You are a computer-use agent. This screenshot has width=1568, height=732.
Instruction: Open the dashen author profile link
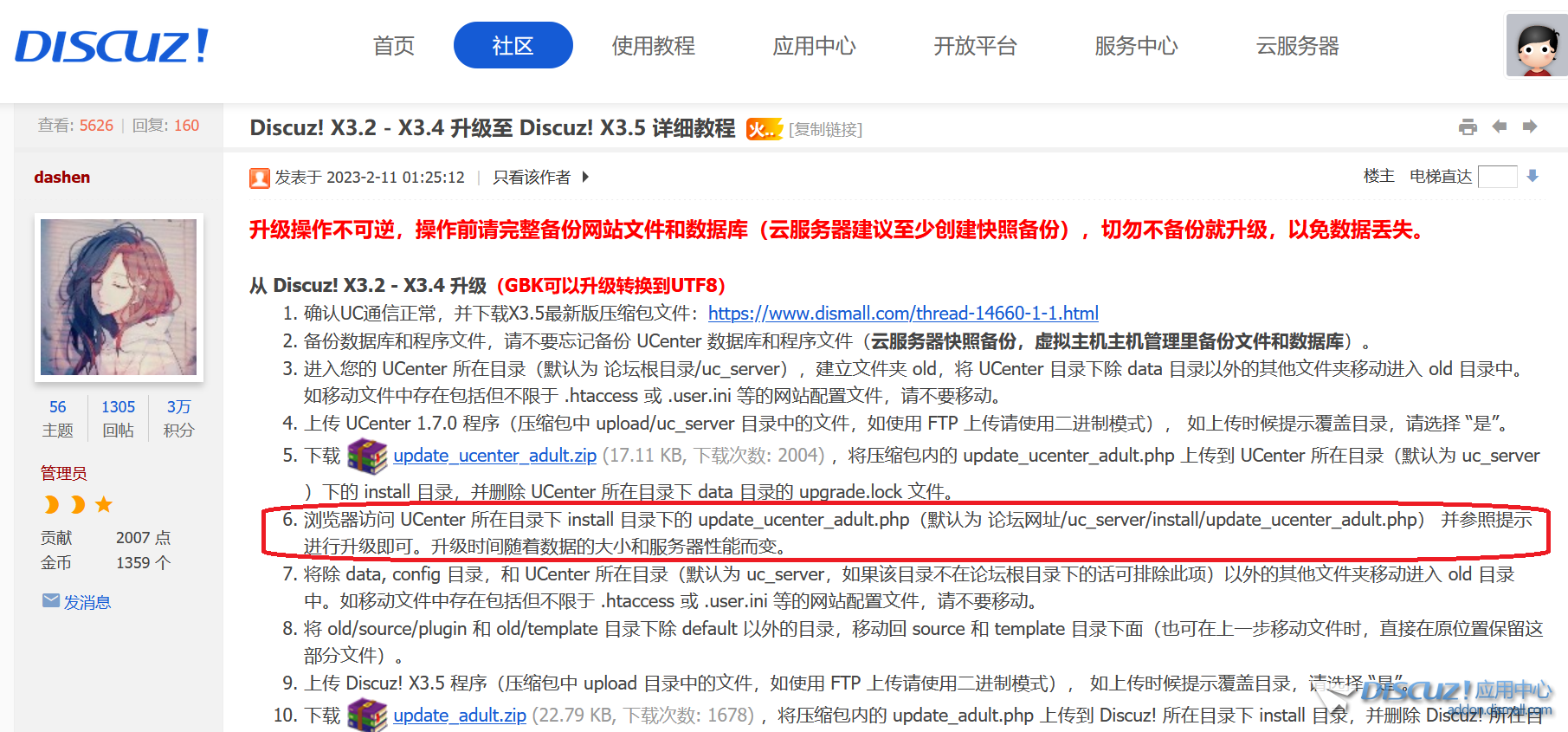[x=61, y=177]
